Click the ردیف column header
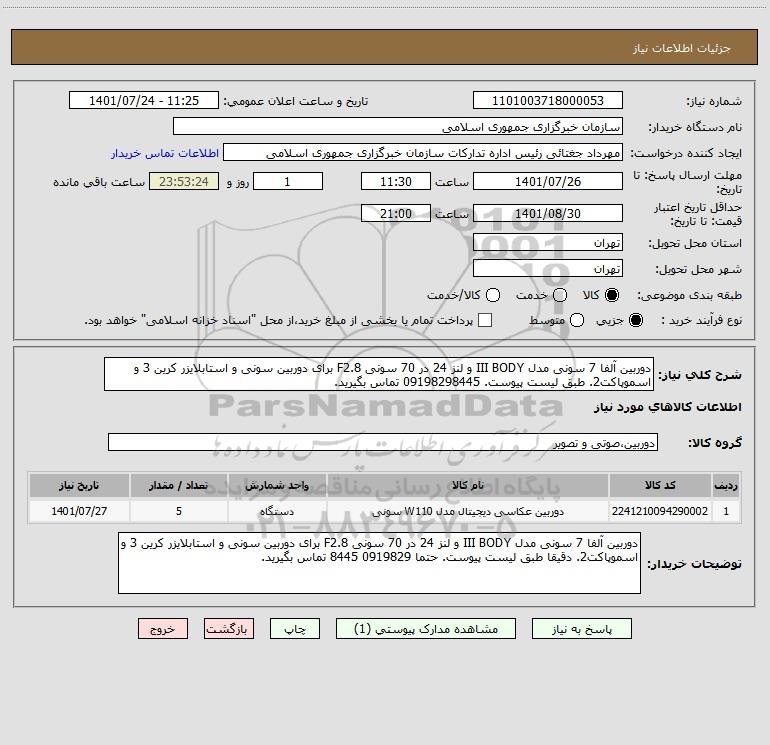This screenshot has width=770, height=745. (x=726, y=485)
